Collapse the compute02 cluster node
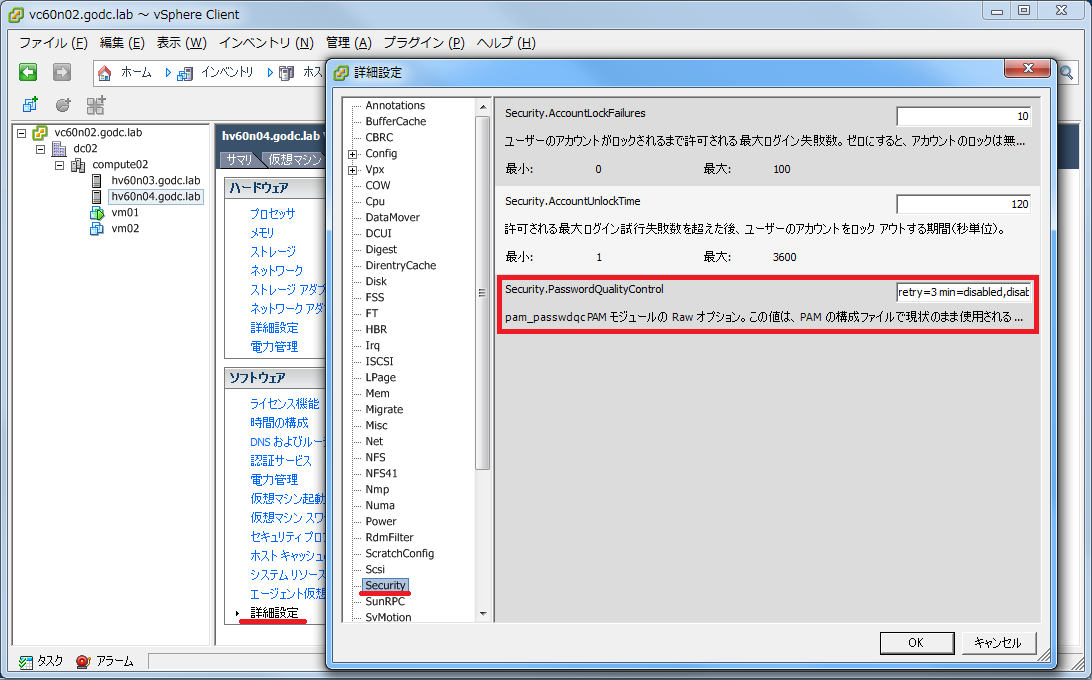Viewport: 1092px width, 680px height. click(59, 164)
